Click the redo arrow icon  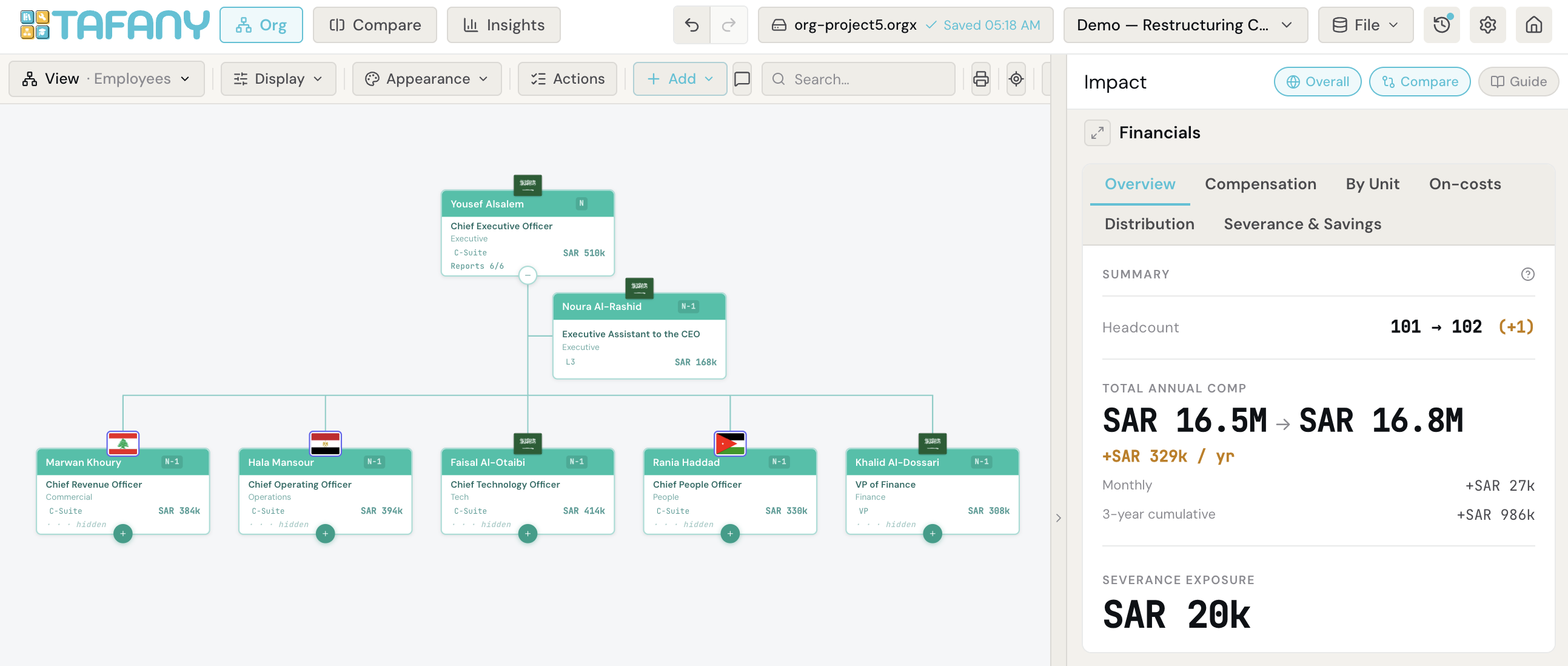pos(729,25)
